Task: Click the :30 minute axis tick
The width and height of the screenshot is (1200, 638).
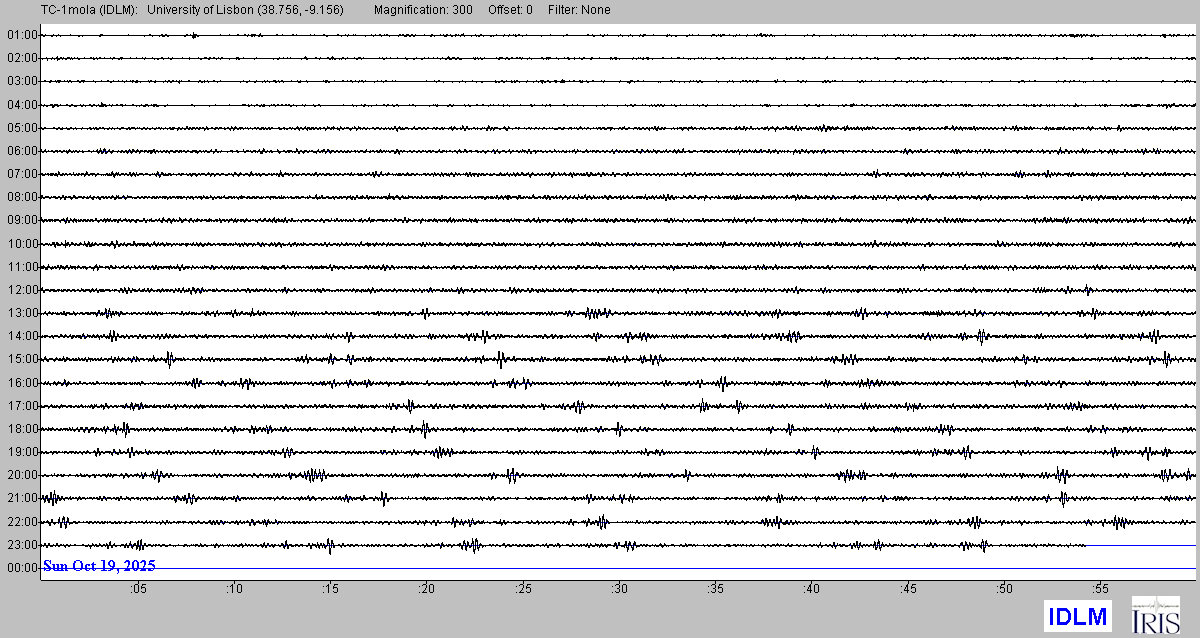Action: point(619,590)
